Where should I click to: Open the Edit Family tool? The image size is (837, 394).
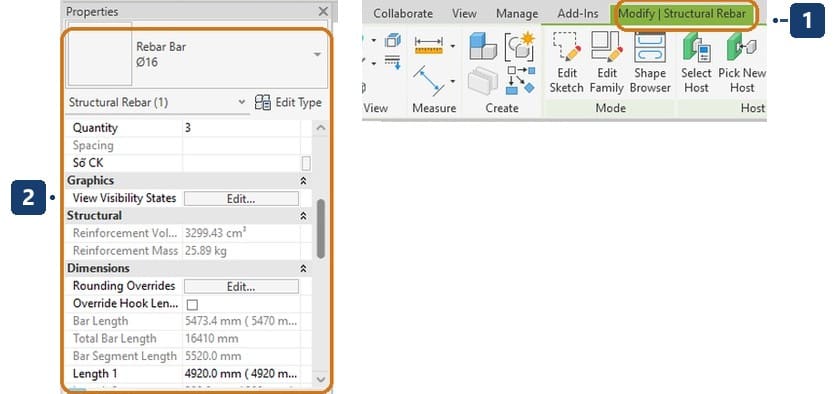pos(606,63)
